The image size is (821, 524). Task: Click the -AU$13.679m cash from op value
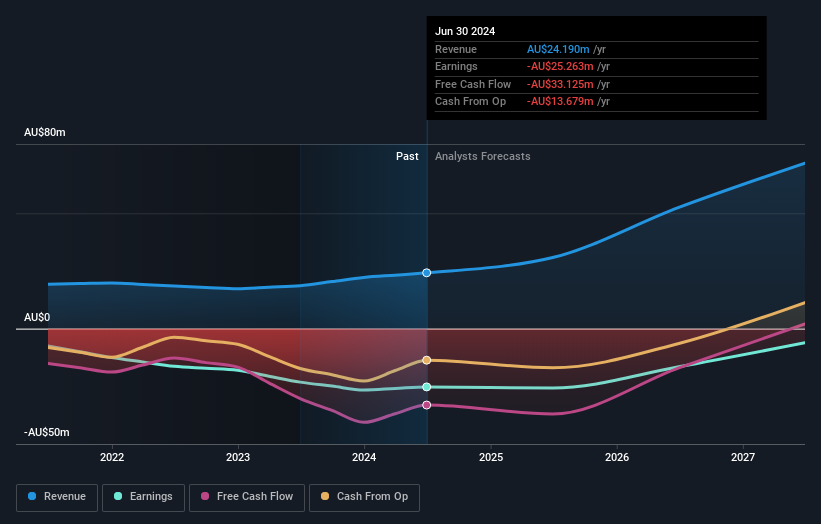pyautogui.click(x=560, y=102)
